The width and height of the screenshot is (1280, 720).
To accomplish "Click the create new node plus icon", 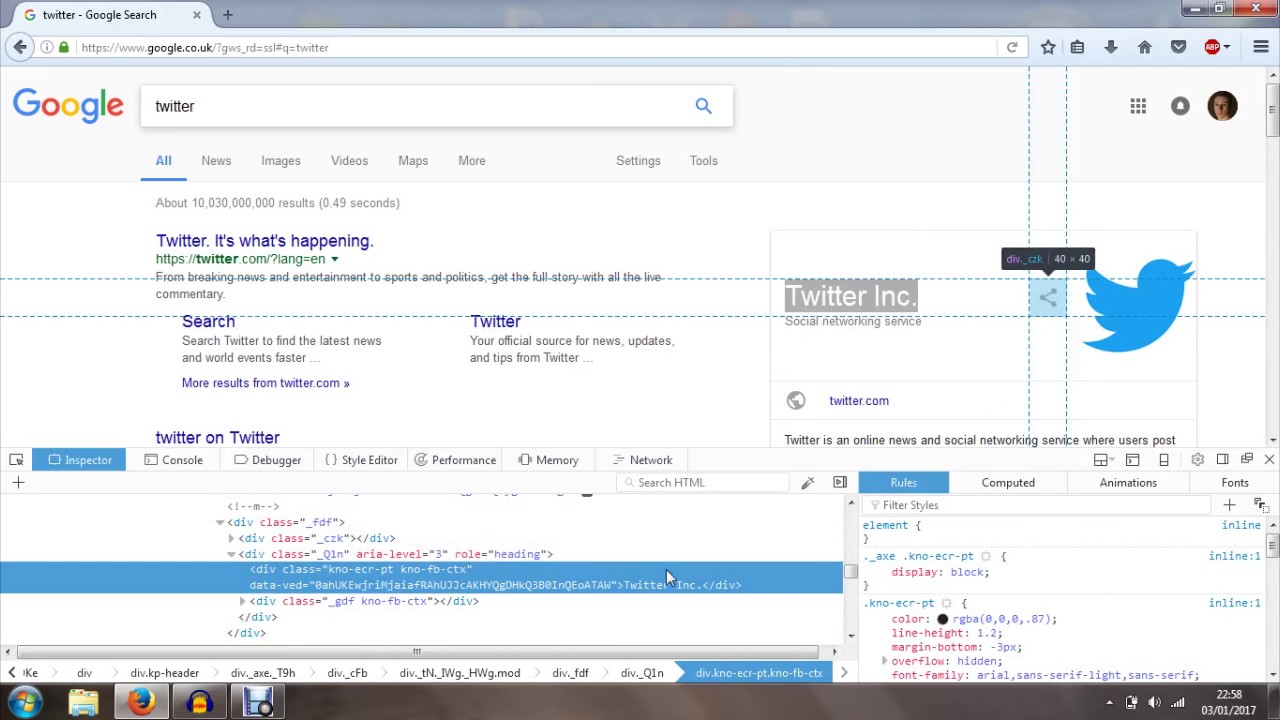I will tap(18, 483).
